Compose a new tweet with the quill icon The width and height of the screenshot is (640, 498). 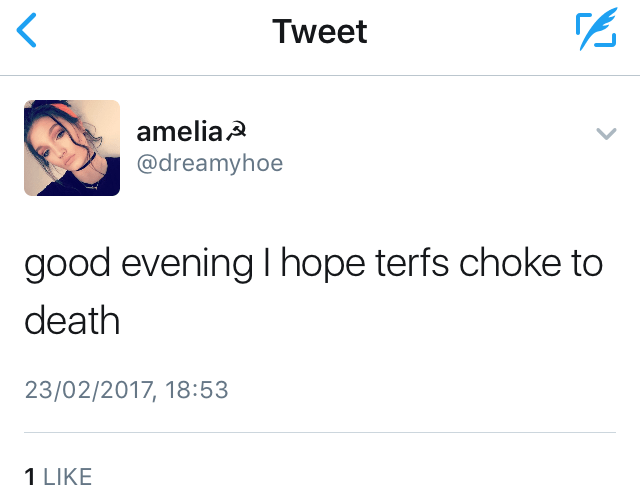tap(595, 32)
